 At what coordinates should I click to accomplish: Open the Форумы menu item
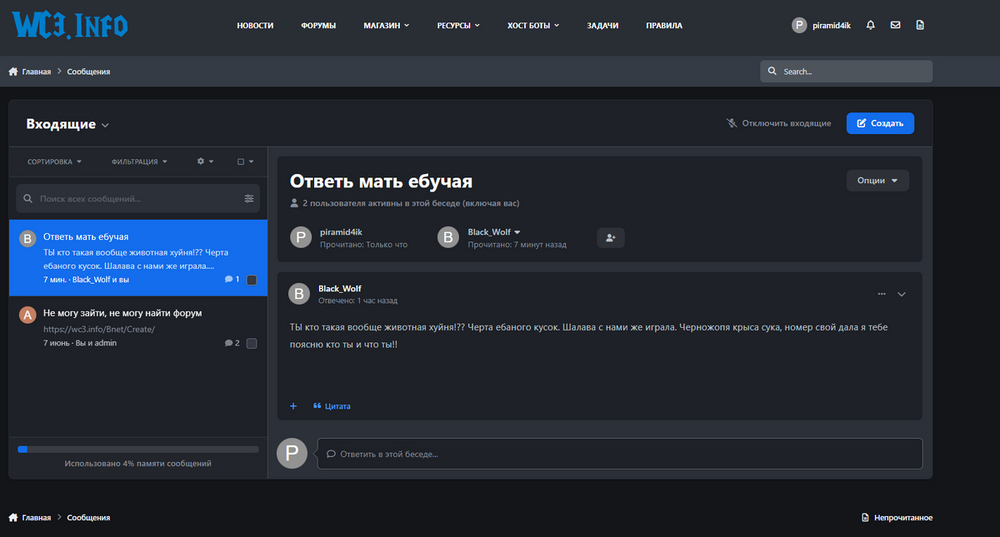click(x=318, y=25)
